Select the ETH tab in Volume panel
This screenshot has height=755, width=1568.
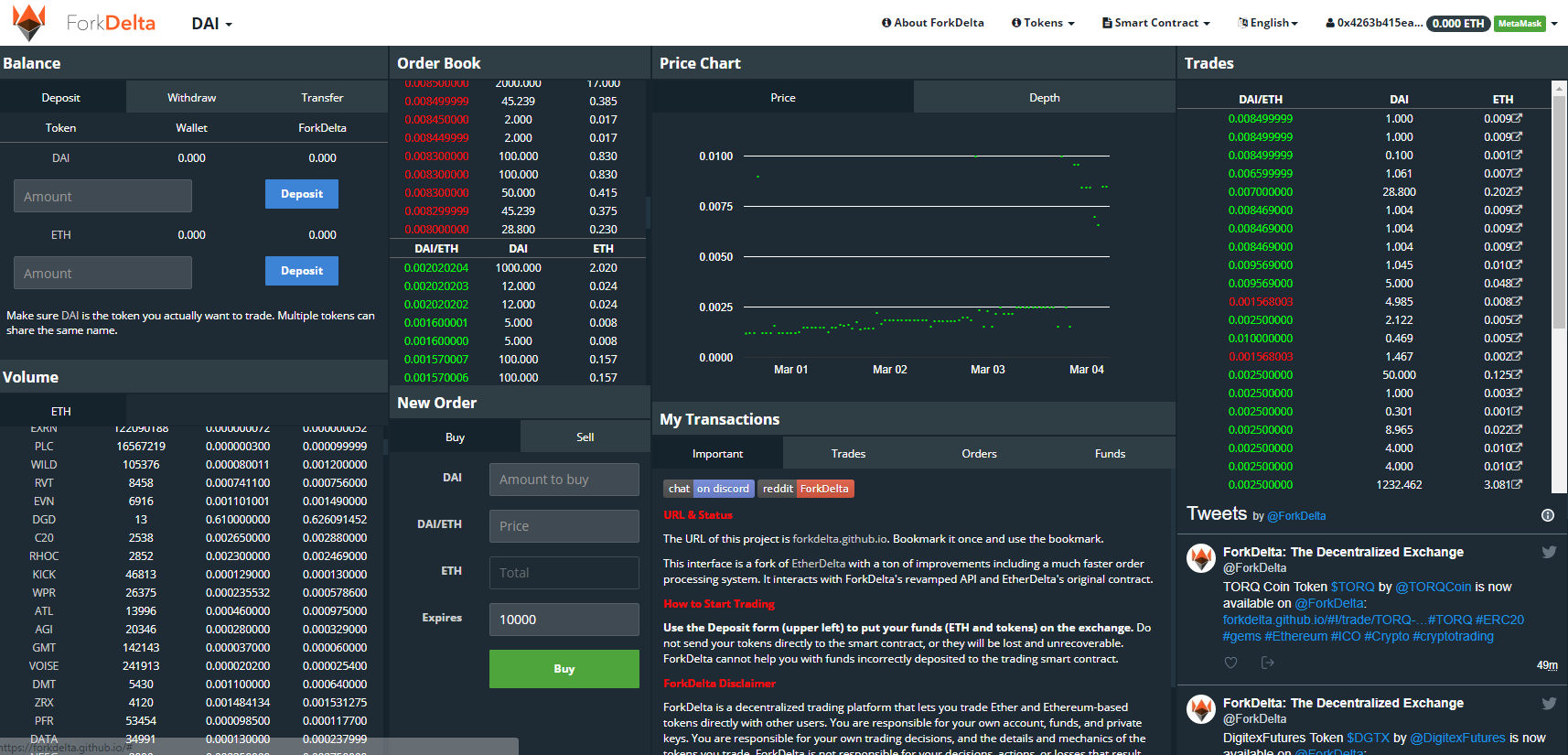(x=61, y=411)
